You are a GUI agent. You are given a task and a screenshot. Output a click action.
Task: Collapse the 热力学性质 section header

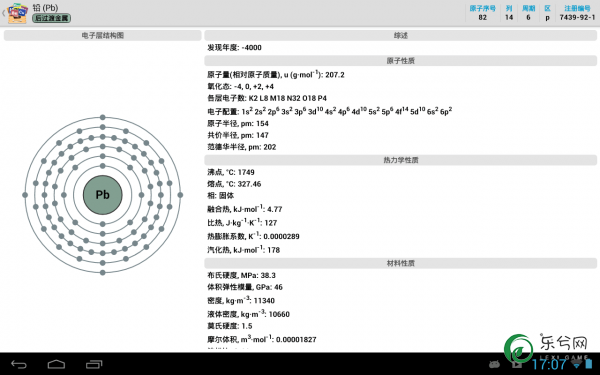click(401, 160)
